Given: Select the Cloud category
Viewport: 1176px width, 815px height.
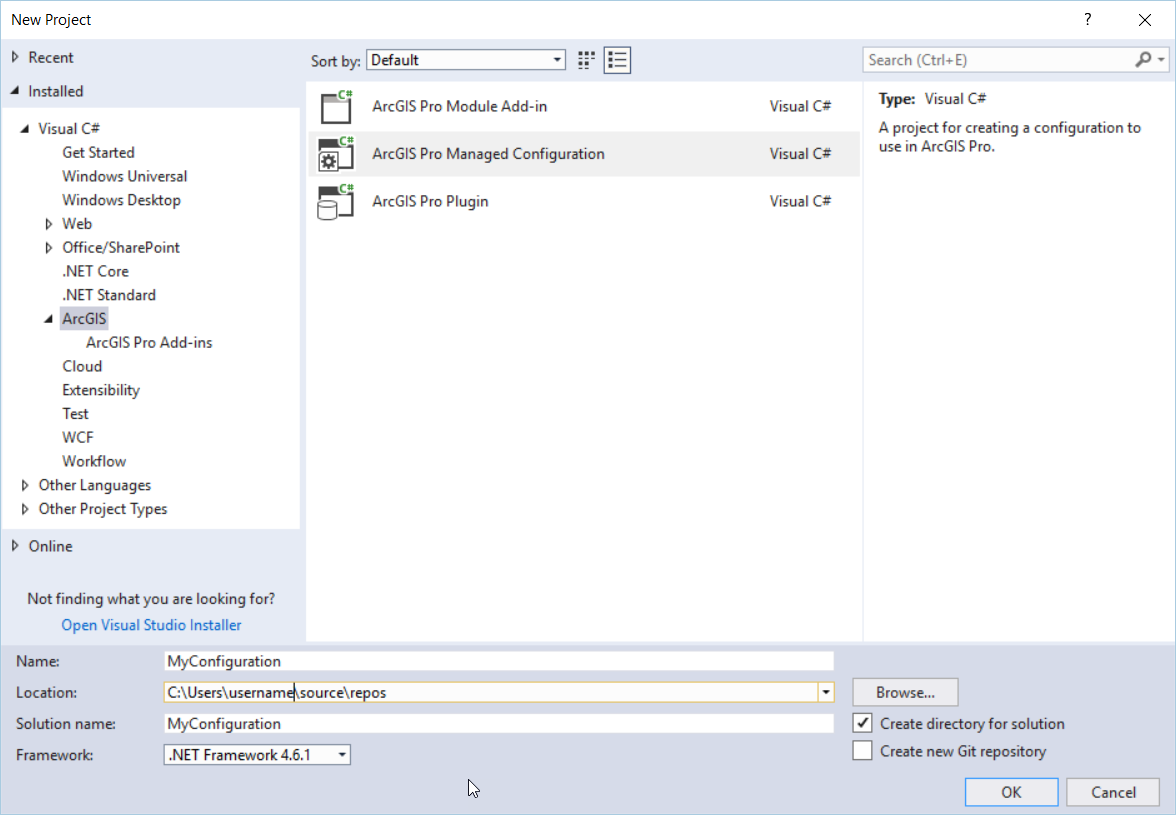Looking at the screenshot, I should (82, 367).
